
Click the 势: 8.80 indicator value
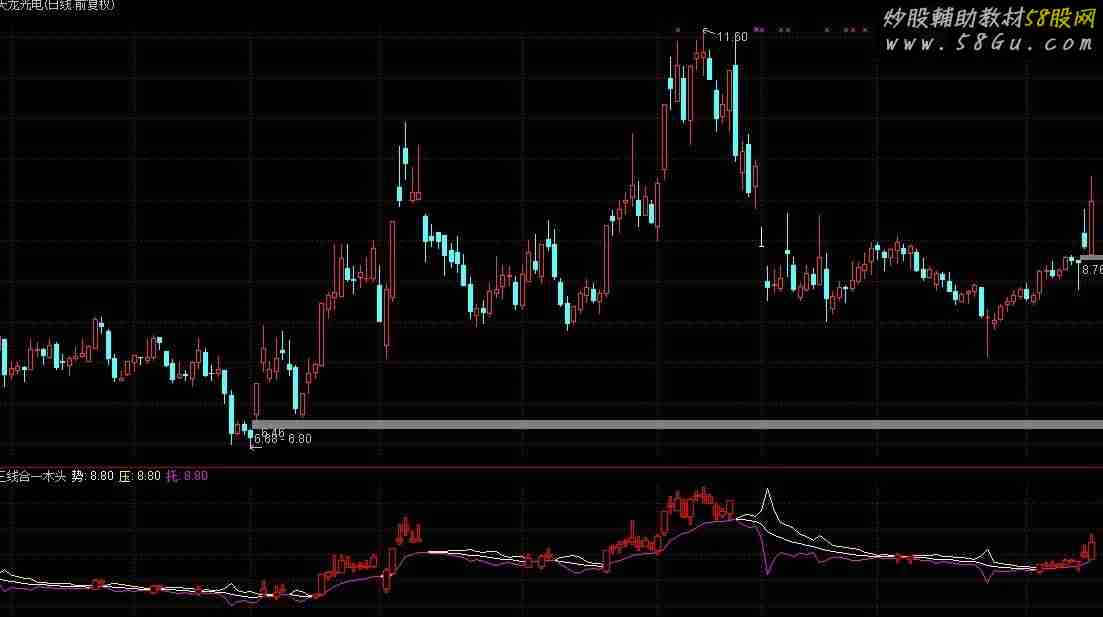point(92,476)
